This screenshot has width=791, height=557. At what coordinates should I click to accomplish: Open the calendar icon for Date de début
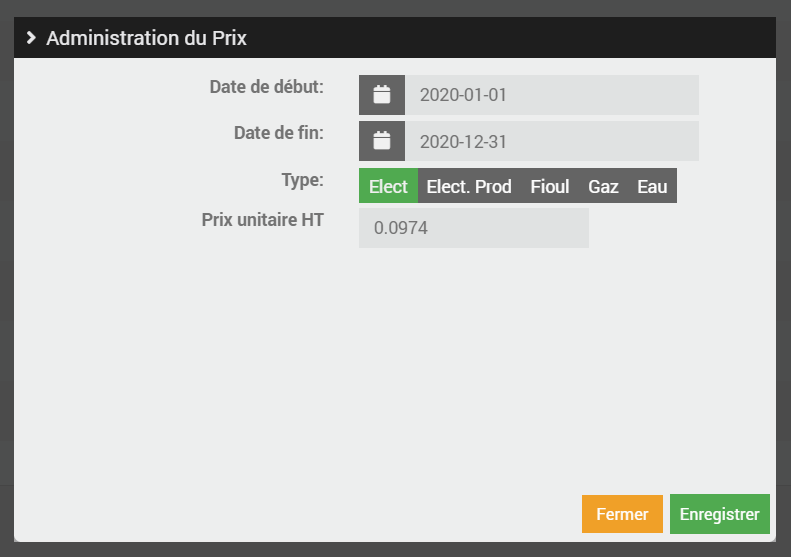tap(381, 95)
